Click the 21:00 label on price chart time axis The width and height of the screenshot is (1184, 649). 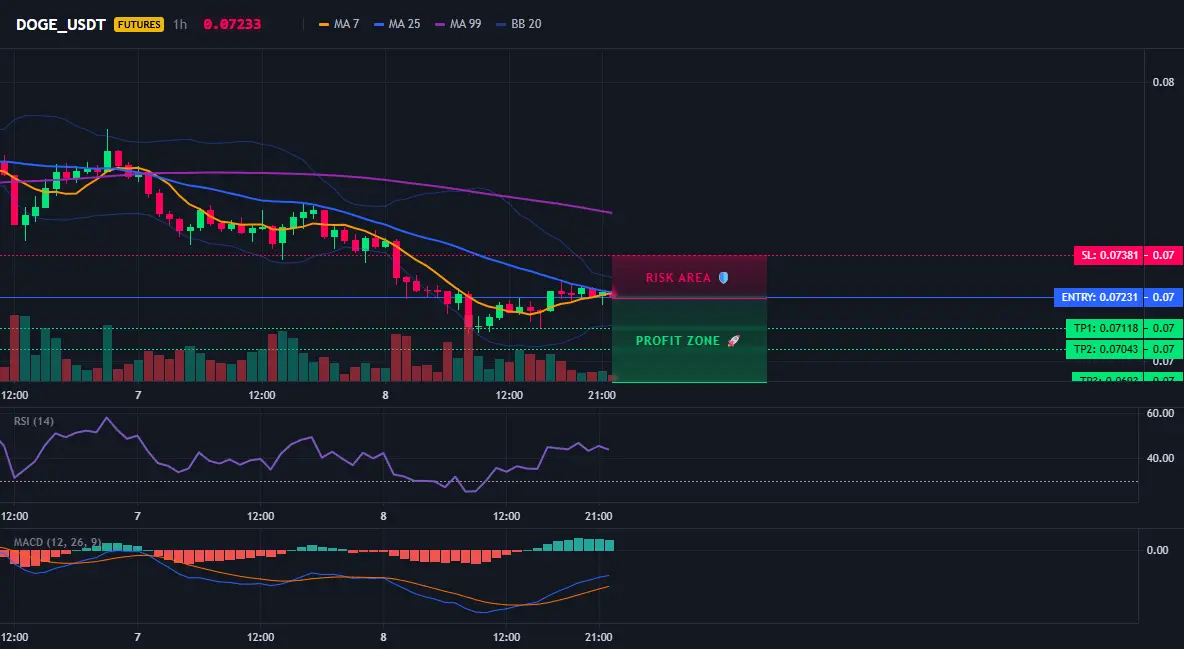coord(601,395)
